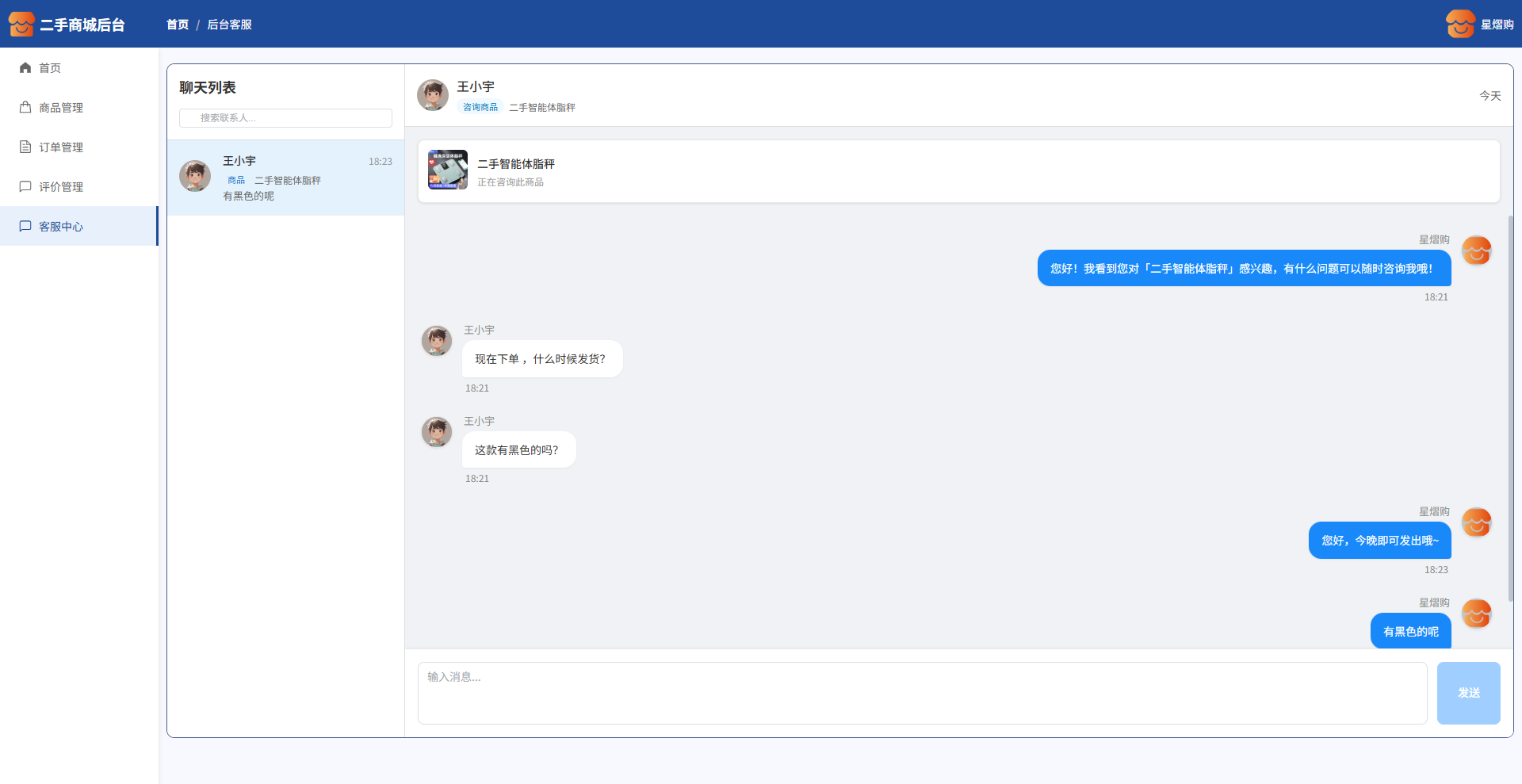Screen dimensions: 1522x784
Task: Click the 二手商城后台 logo icon
Action: 21,25
